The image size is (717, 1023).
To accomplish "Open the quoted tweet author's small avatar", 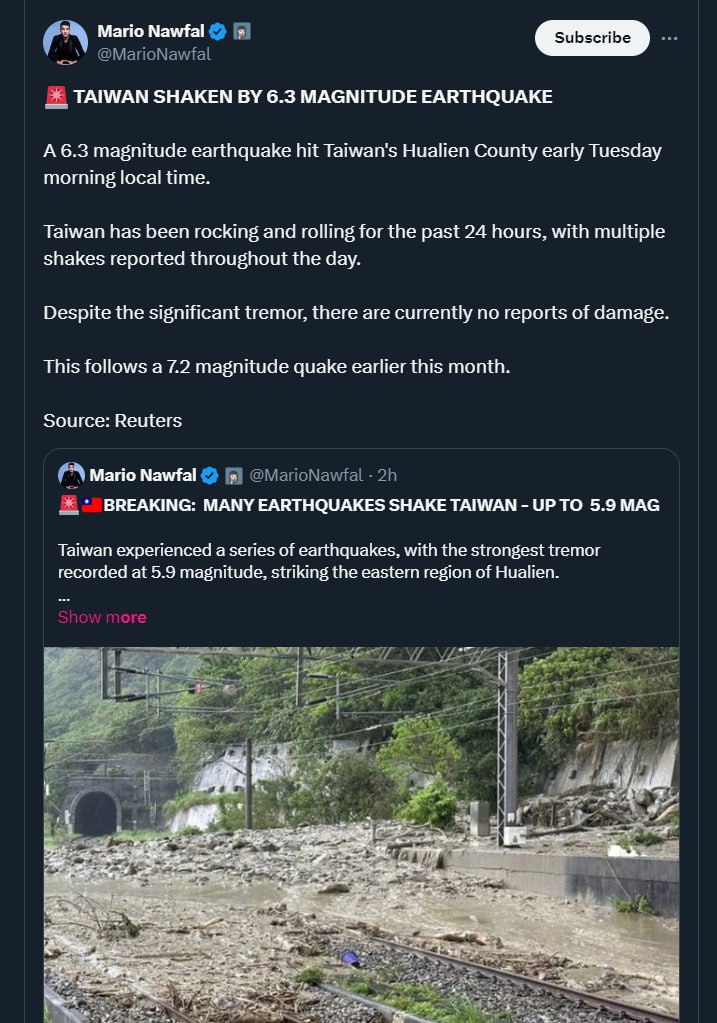I will [x=71, y=475].
